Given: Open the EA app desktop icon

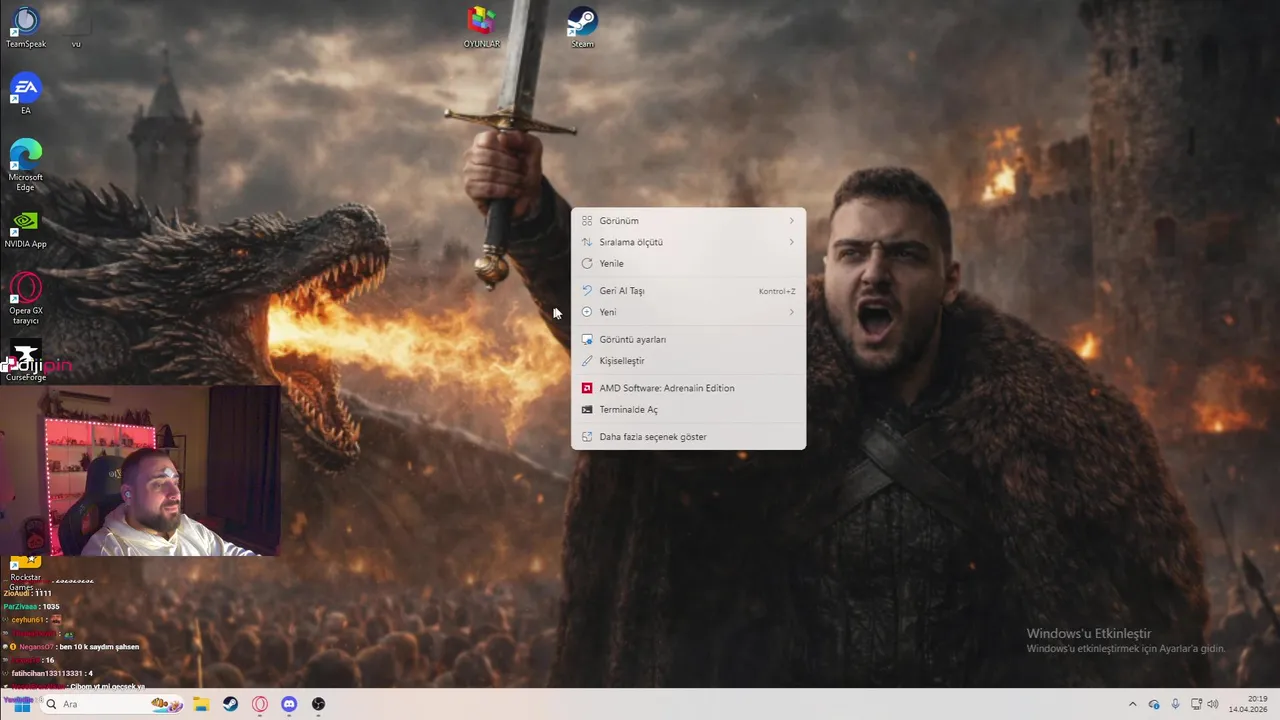Looking at the screenshot, I should pos(26,95).
